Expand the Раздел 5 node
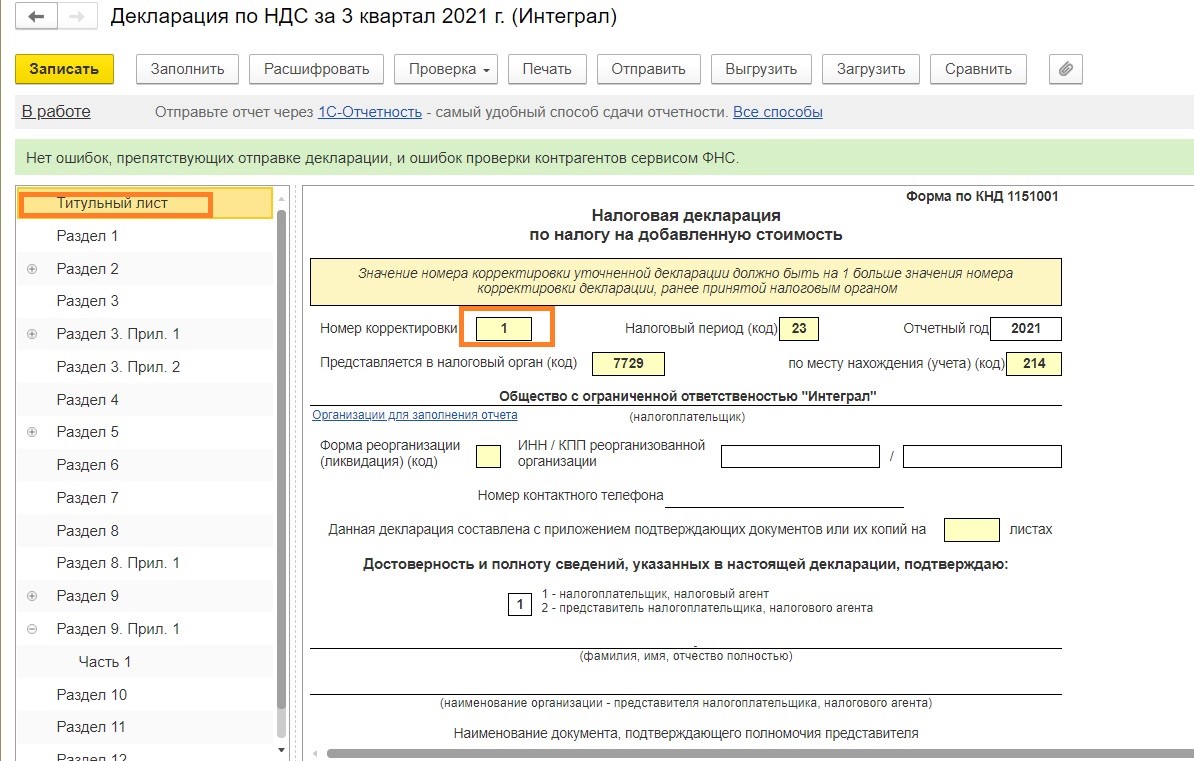 pos(32,432)
